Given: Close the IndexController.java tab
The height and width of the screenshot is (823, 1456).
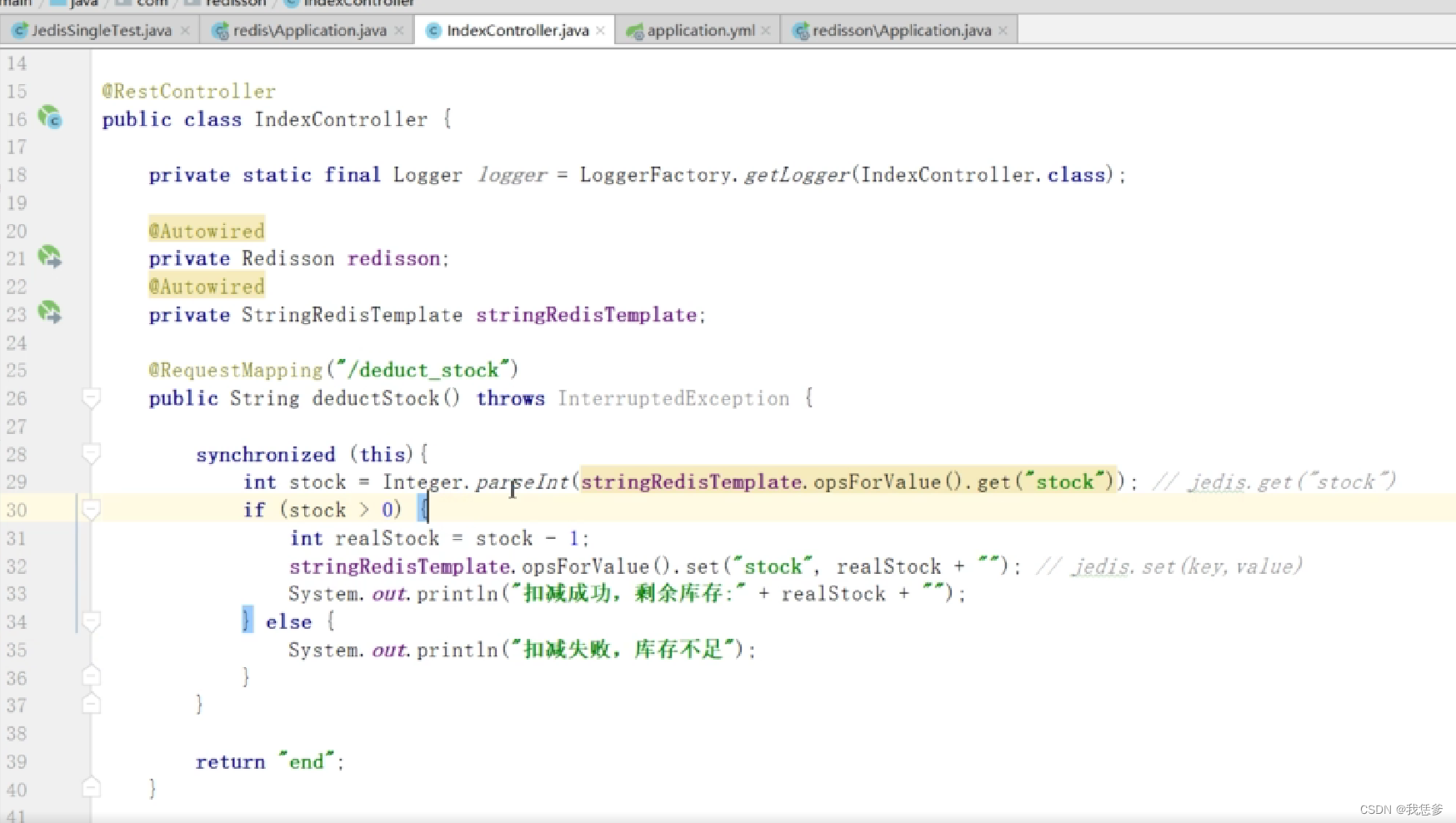Looking at the screenshot, I should 600,31.
